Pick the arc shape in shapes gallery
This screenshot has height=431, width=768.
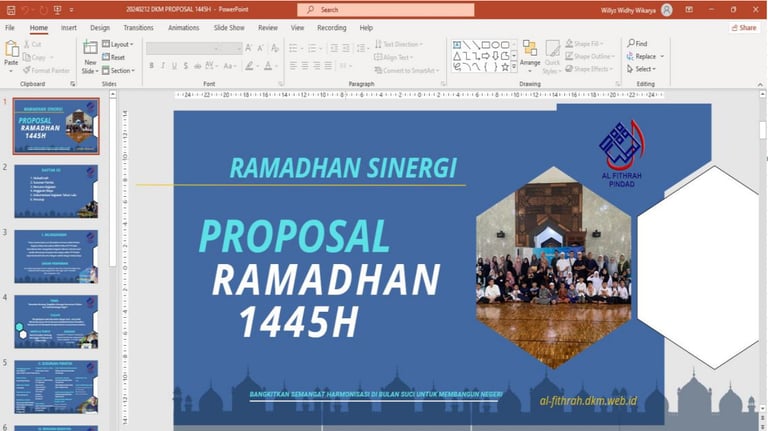466,67
